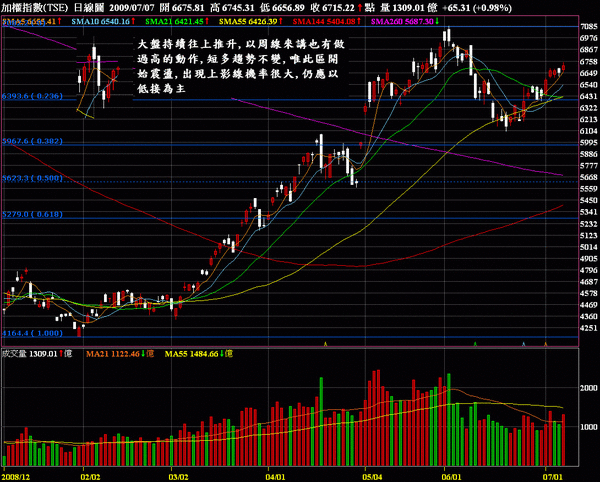Click the 2000 volume axis label
This screenshot has height=482, width=600.
click(589, 388)
